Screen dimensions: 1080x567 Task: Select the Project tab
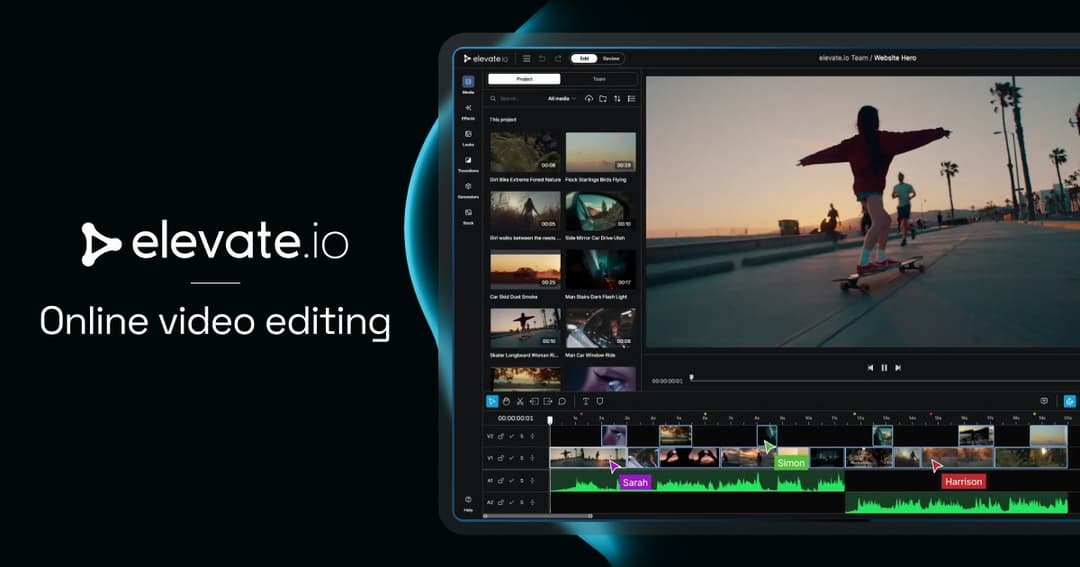click(524, 79)
